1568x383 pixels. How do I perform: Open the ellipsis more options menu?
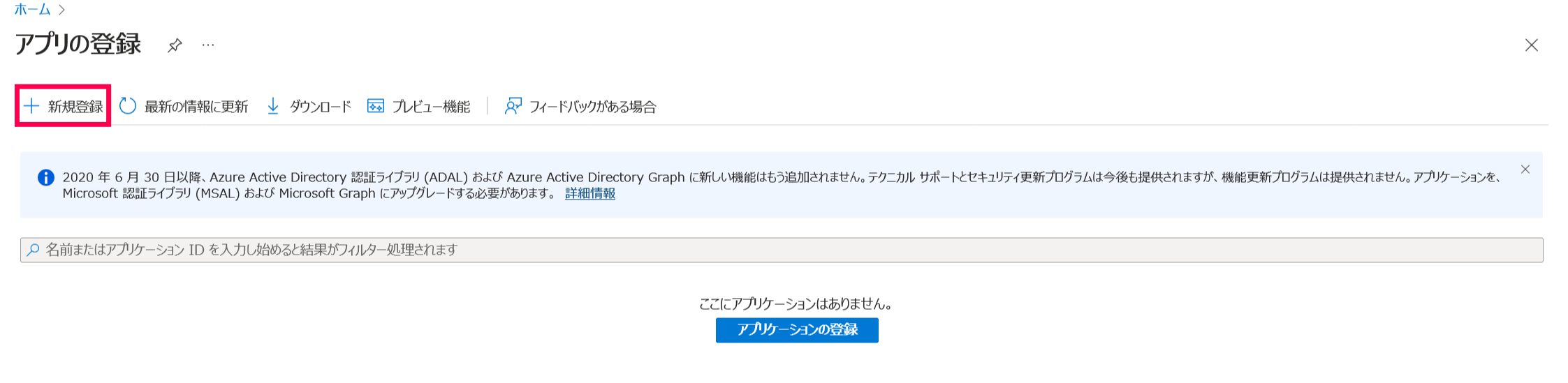(208, 45)
